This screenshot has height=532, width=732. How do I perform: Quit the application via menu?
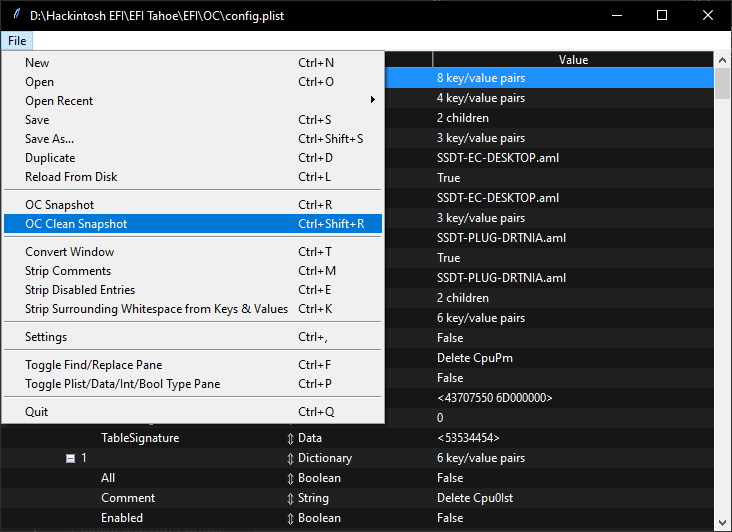click(193, 412)
